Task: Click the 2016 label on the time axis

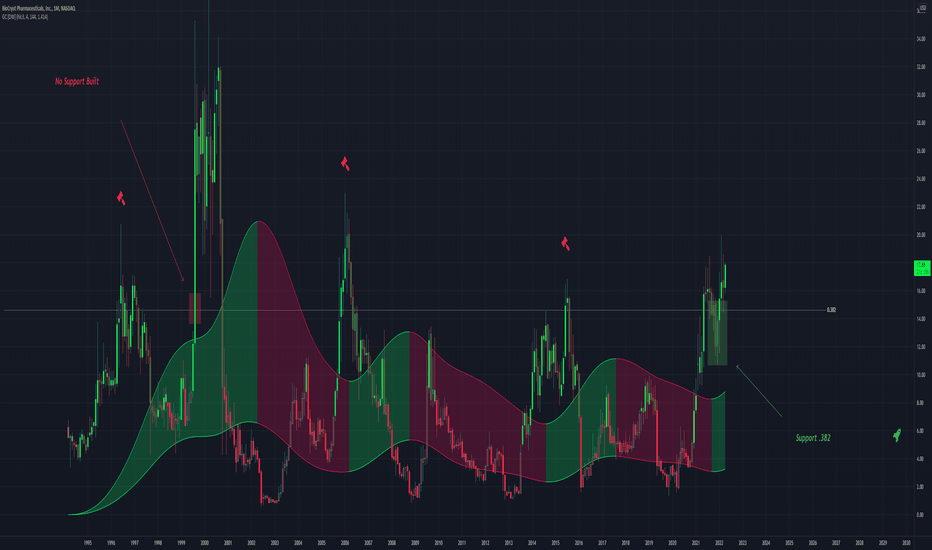Action: click(x=578, y=542)
